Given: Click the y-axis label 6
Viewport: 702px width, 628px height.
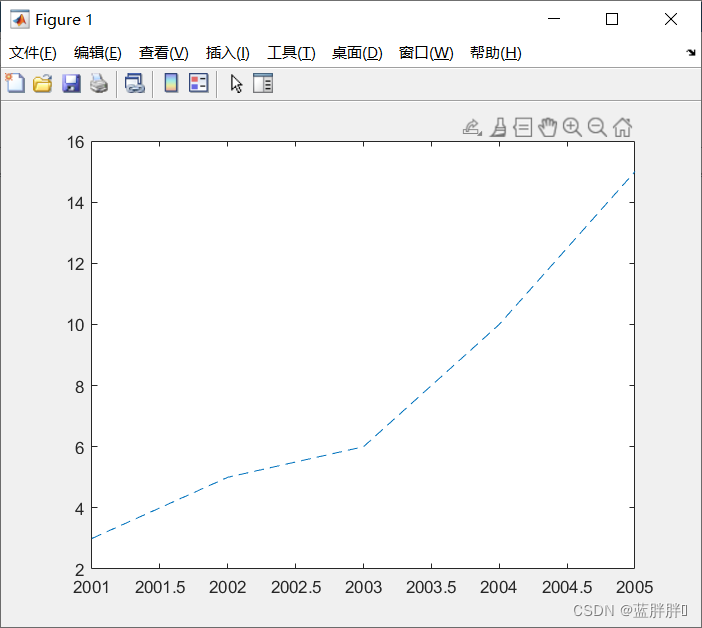Looking at the screenshot, I should pyautogui.click(x=79, y=448).
